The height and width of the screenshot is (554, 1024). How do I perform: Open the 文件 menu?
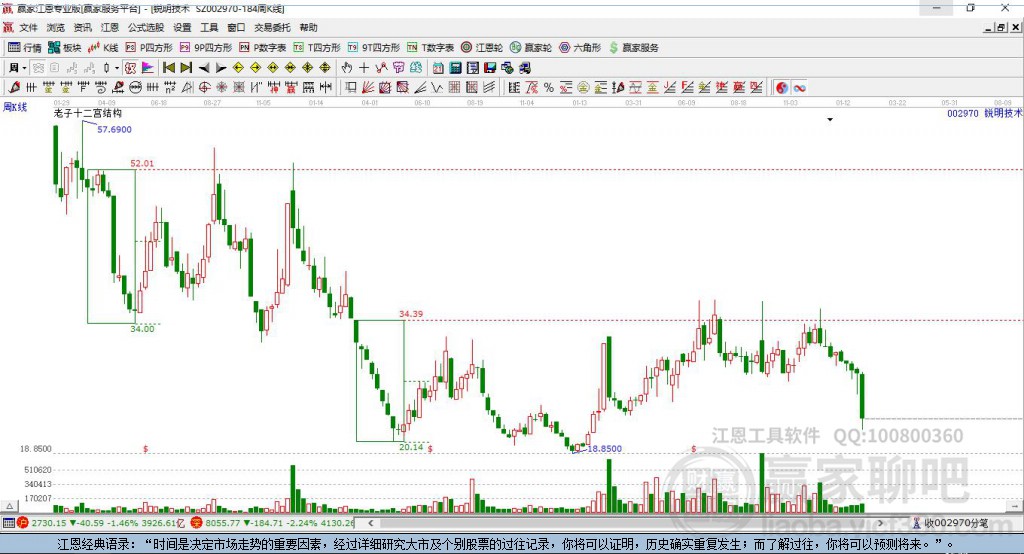point(28,27)
